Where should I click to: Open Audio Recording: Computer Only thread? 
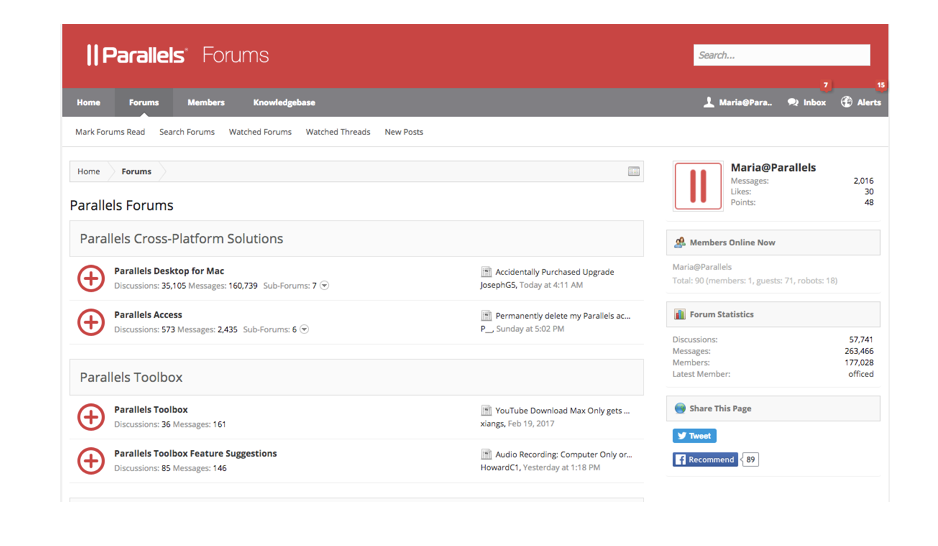pyautogui.click(x=564, y=455)
